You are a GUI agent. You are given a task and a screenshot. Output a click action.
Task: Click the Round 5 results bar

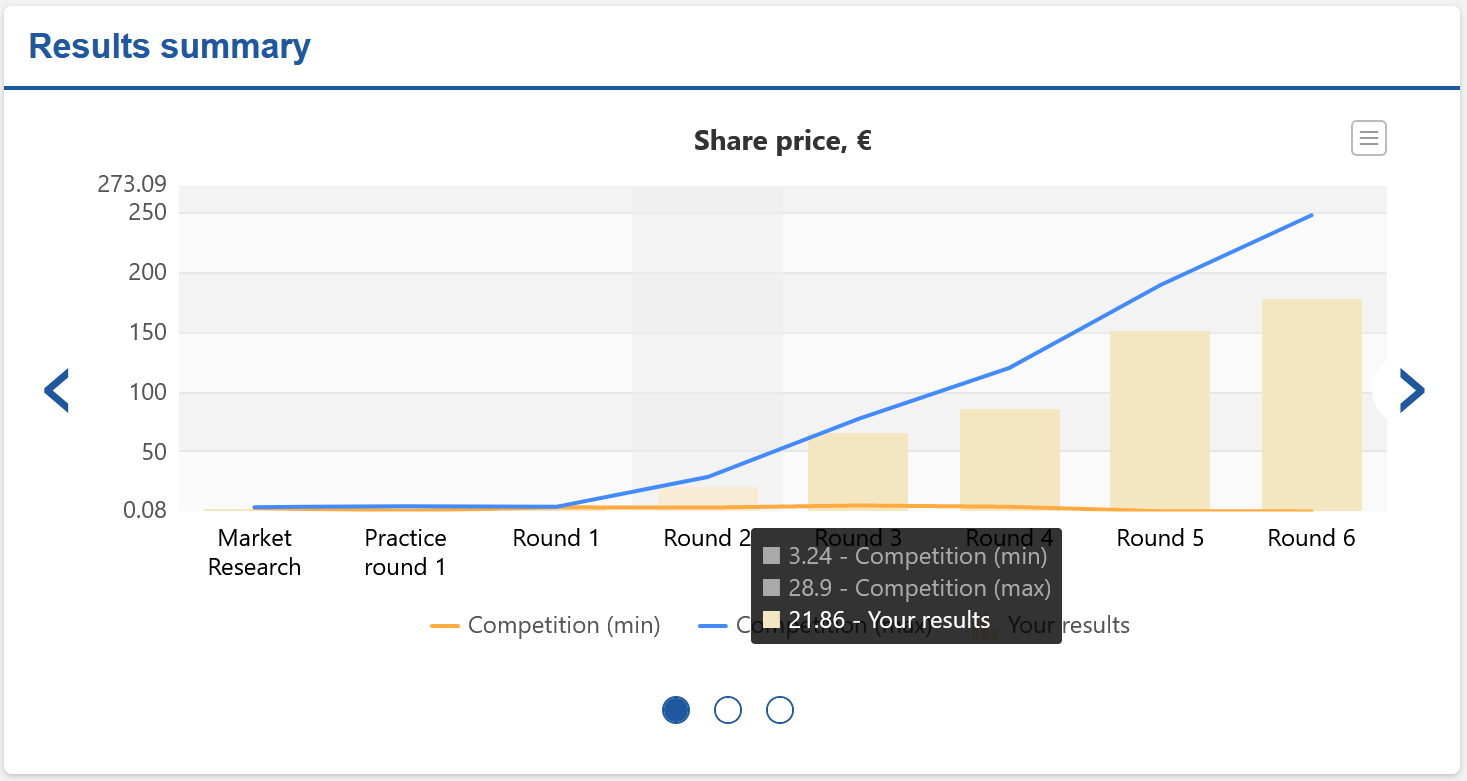pyautogui.click(x=1159, y=420)
